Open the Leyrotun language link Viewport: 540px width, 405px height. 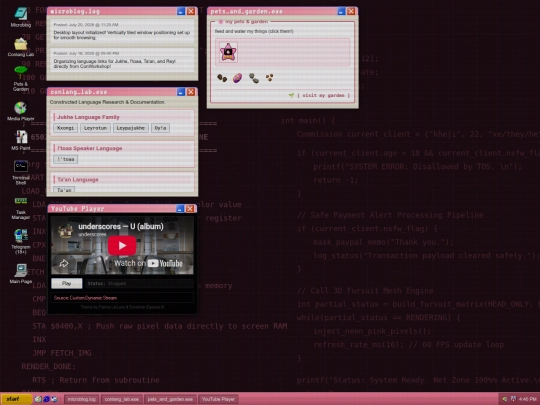pyautogui.click(x=95, y=128)
